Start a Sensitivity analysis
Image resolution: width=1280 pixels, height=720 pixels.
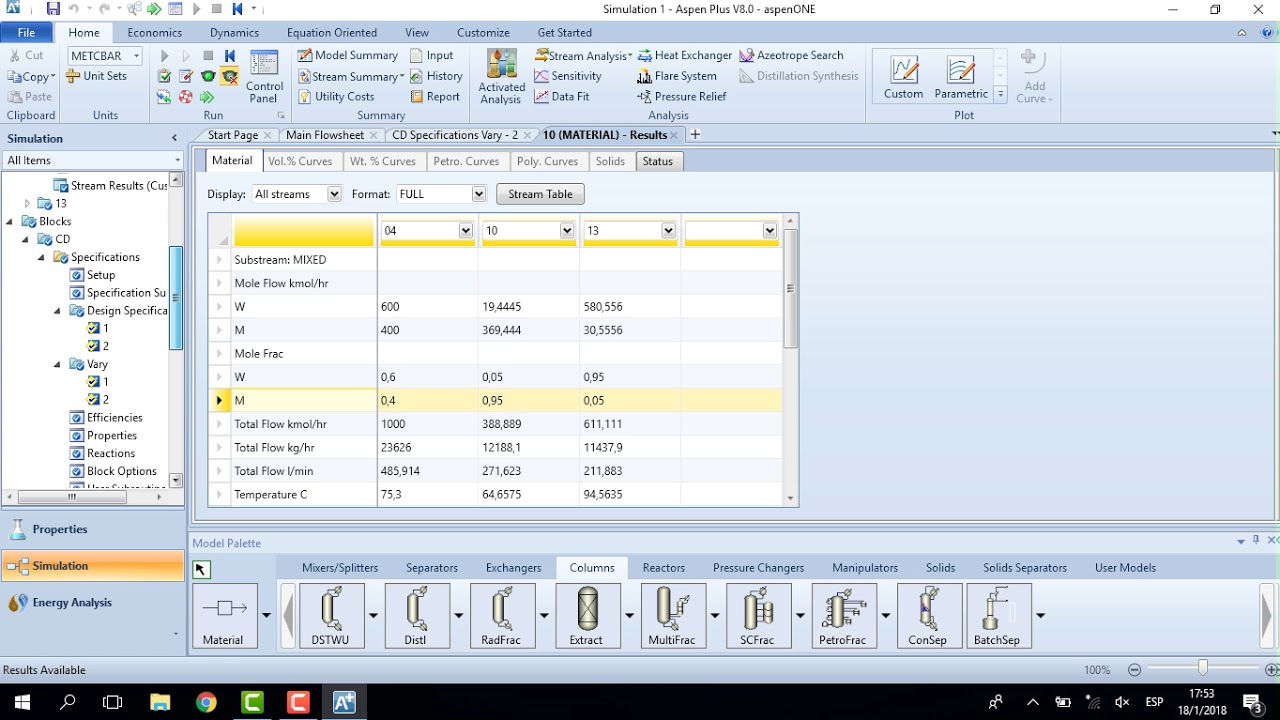coord(568,76)
